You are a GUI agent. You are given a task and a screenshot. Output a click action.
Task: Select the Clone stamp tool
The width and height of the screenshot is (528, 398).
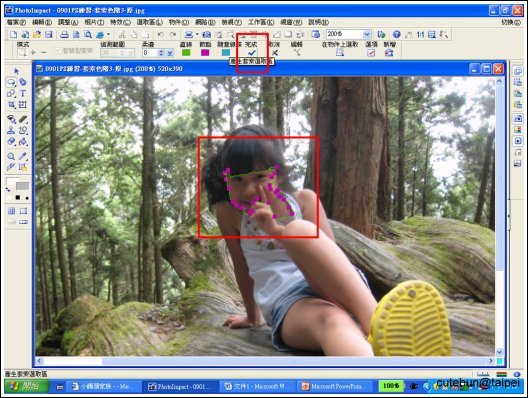click(11, 130)
